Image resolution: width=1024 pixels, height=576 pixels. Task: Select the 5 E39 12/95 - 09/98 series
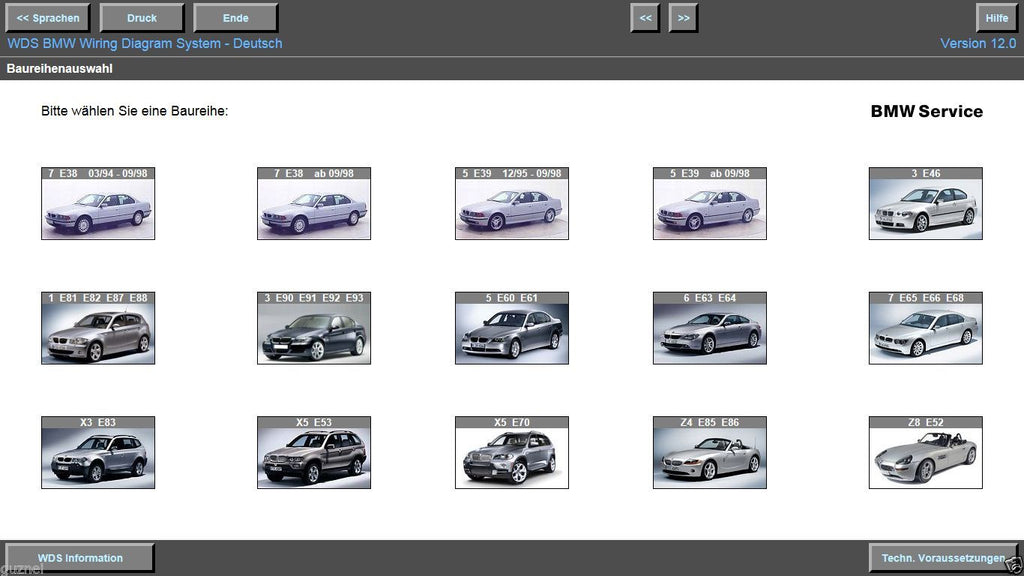[512, 203]
